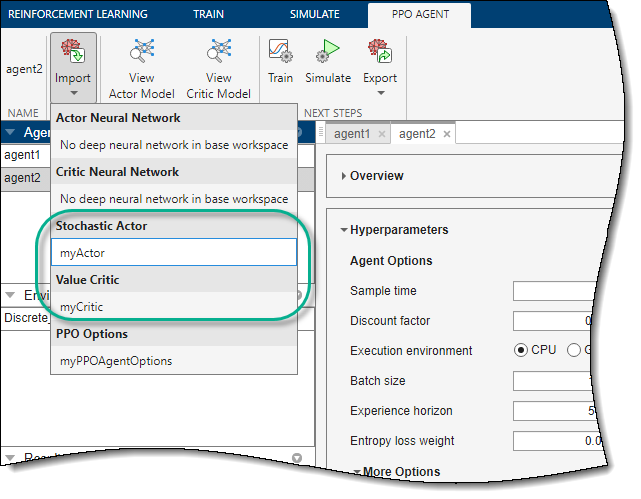This screenshot has height=499, width=641.
Task: Collapse the Environments panel triangle
Action: [10, 295]
